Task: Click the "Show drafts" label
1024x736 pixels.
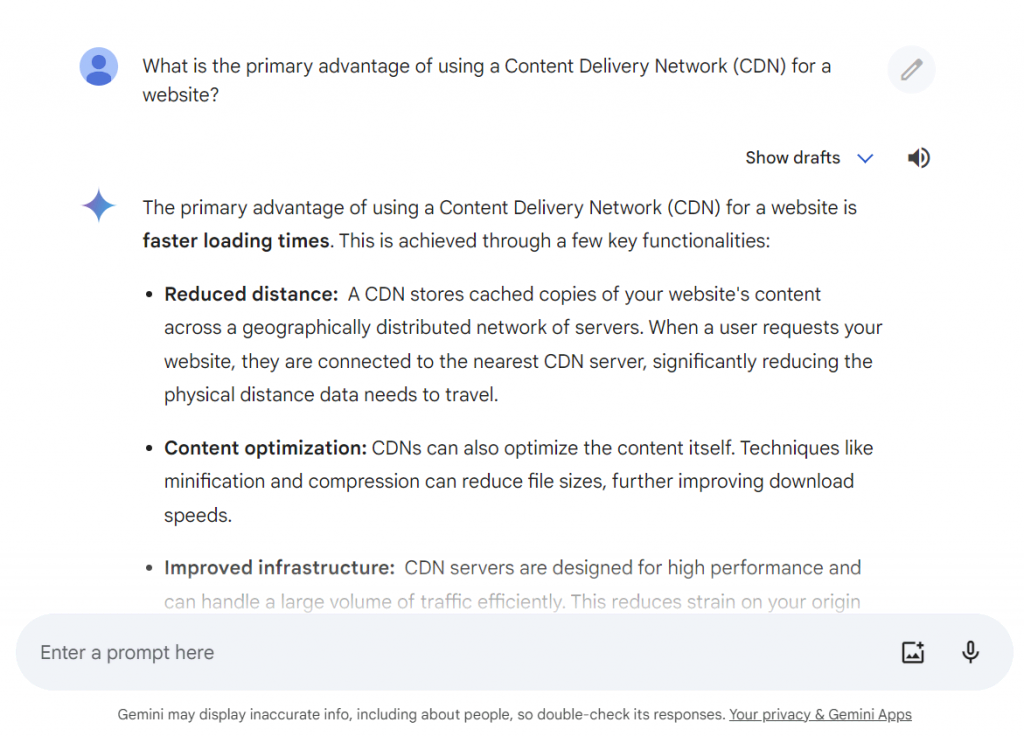Action: point(792,158)
